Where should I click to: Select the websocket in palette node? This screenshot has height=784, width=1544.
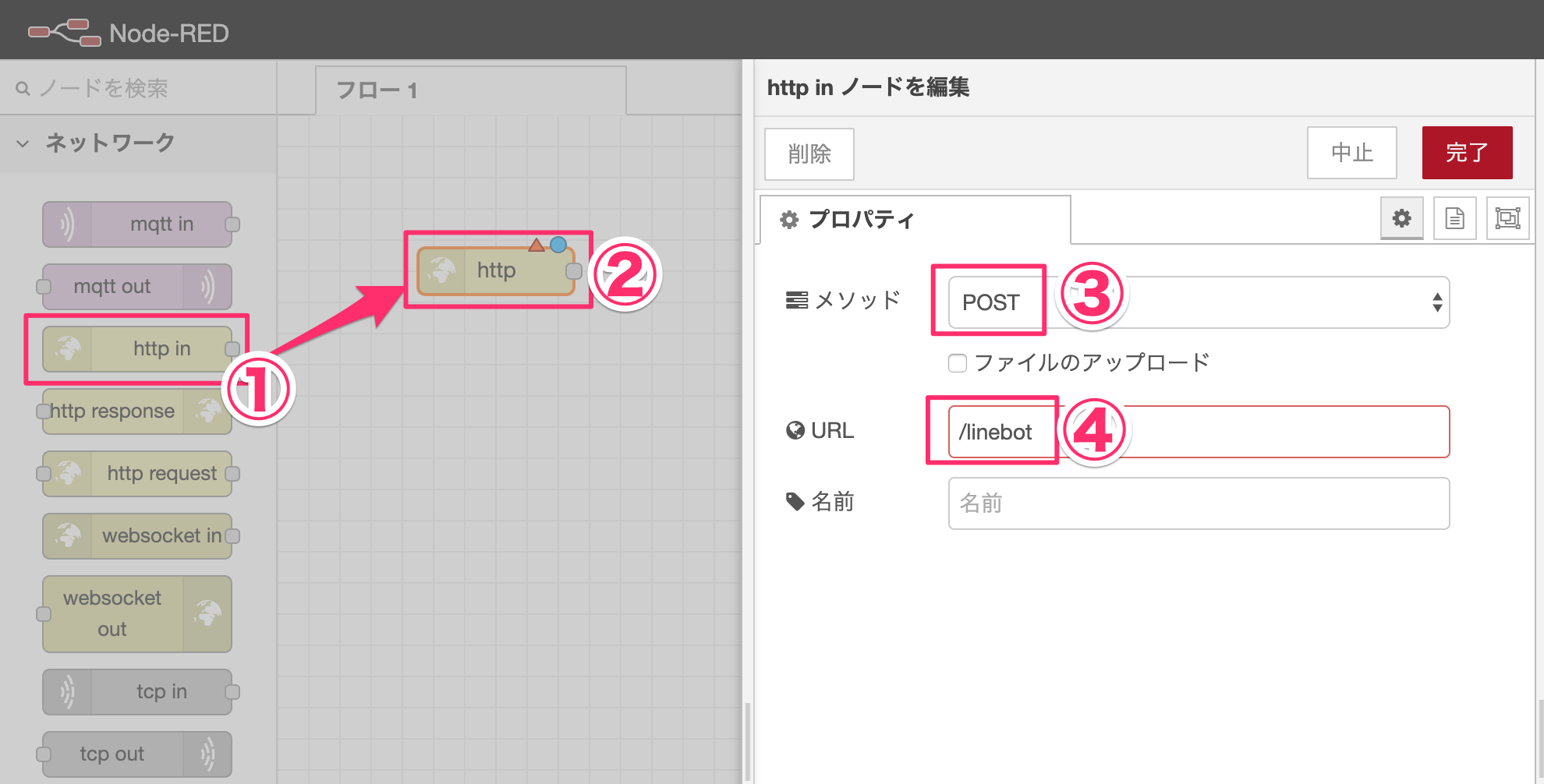click(x=137, y=536)
